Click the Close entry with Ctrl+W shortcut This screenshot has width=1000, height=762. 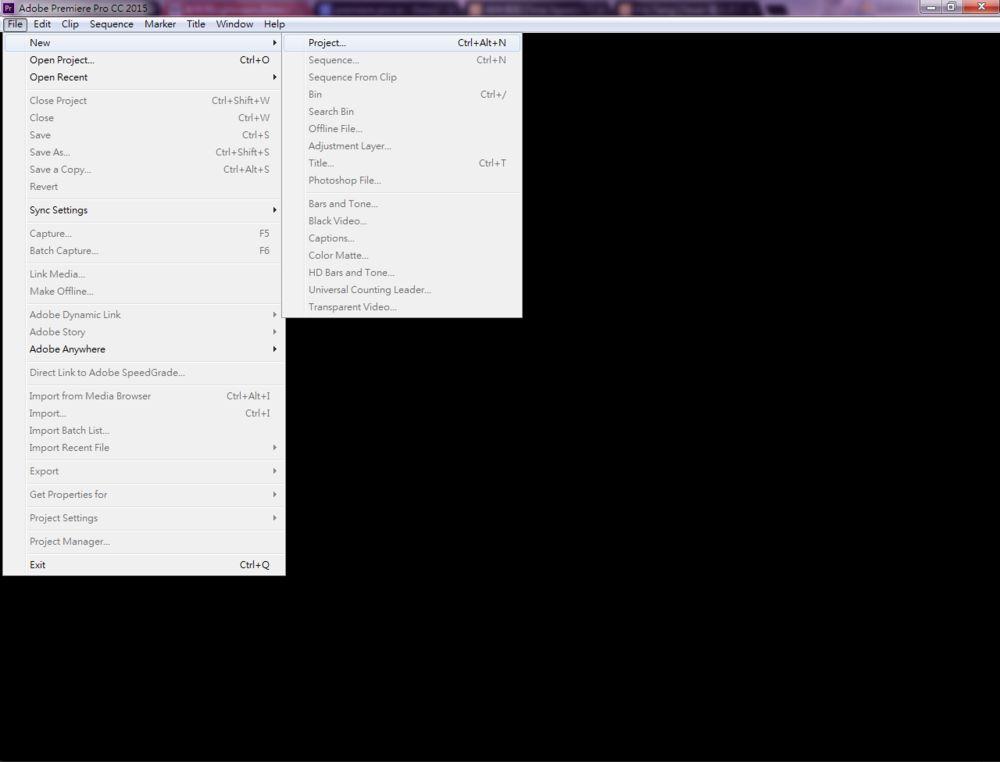144,117
